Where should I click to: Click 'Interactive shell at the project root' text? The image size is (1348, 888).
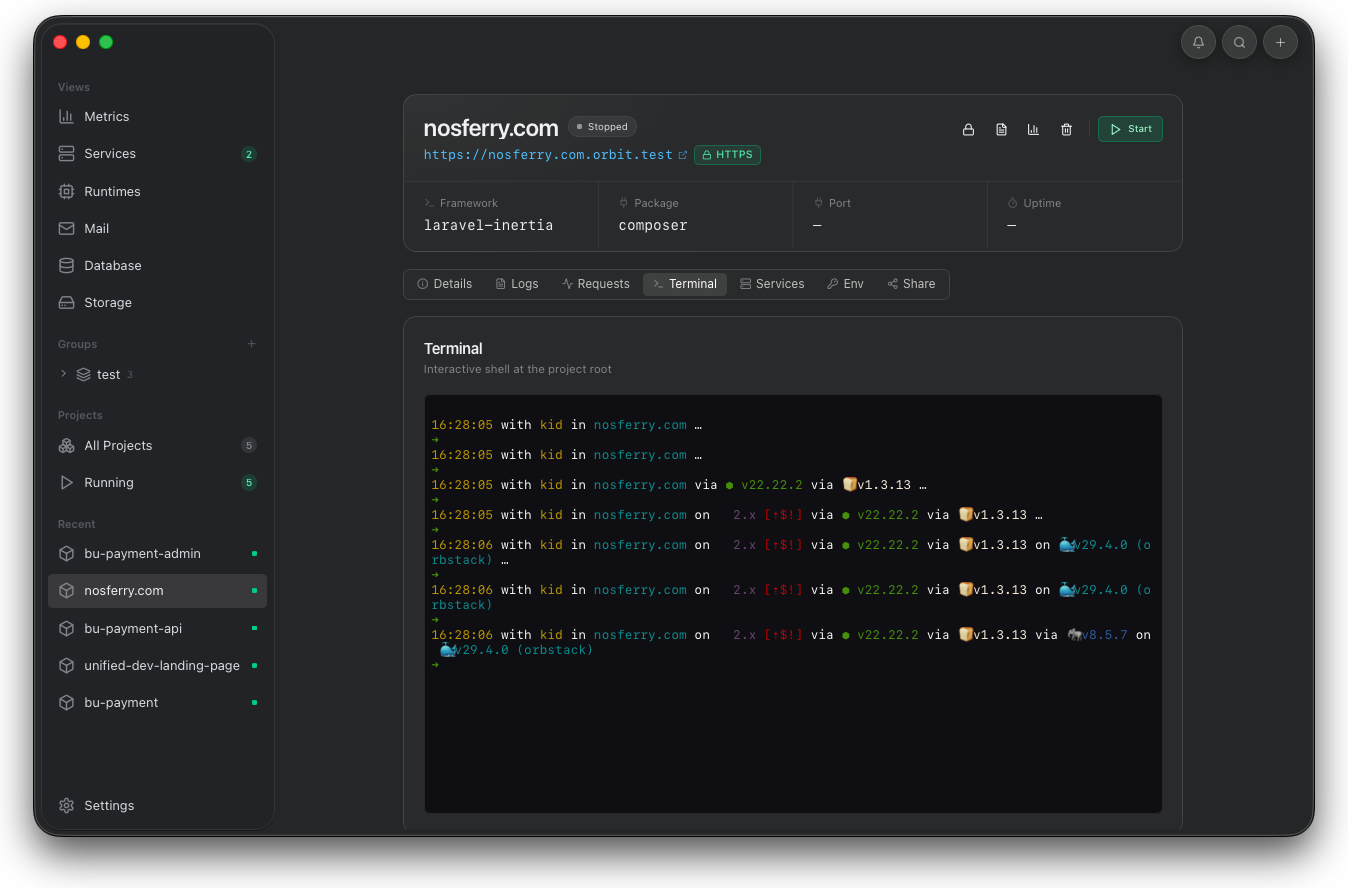coord(518,369)
